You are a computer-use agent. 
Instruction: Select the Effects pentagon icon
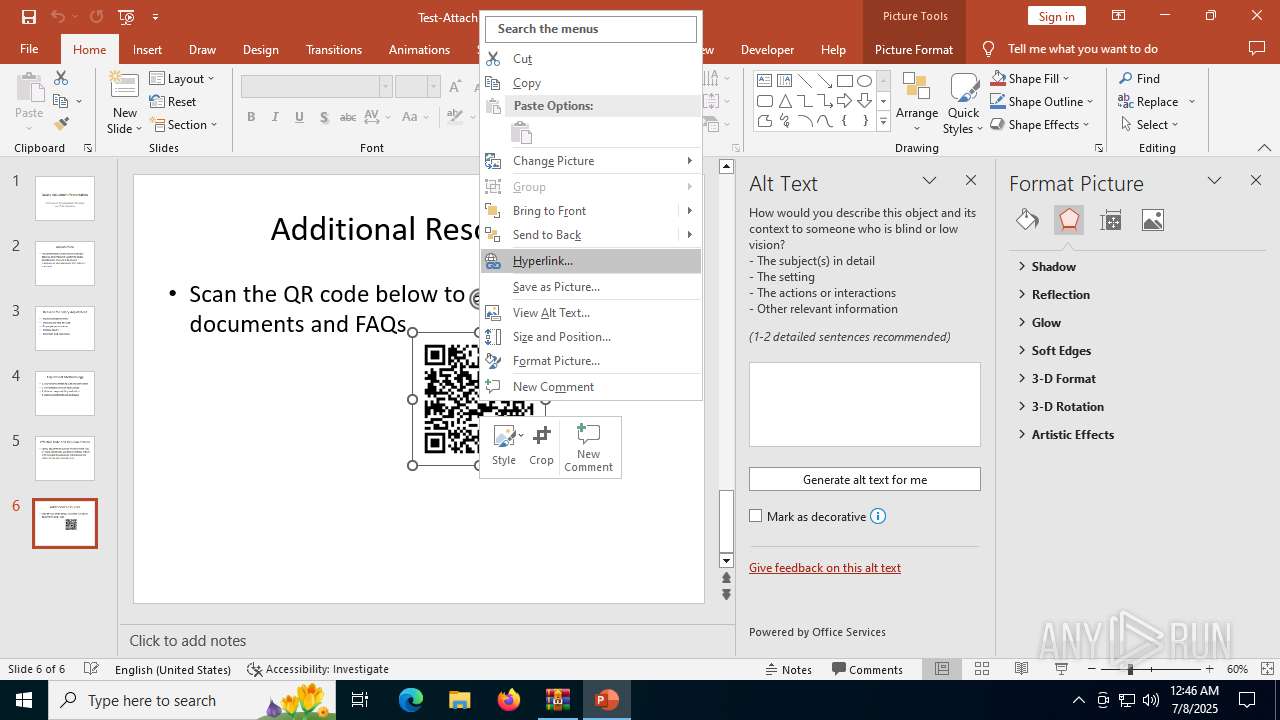click(x=1069, y=220)
